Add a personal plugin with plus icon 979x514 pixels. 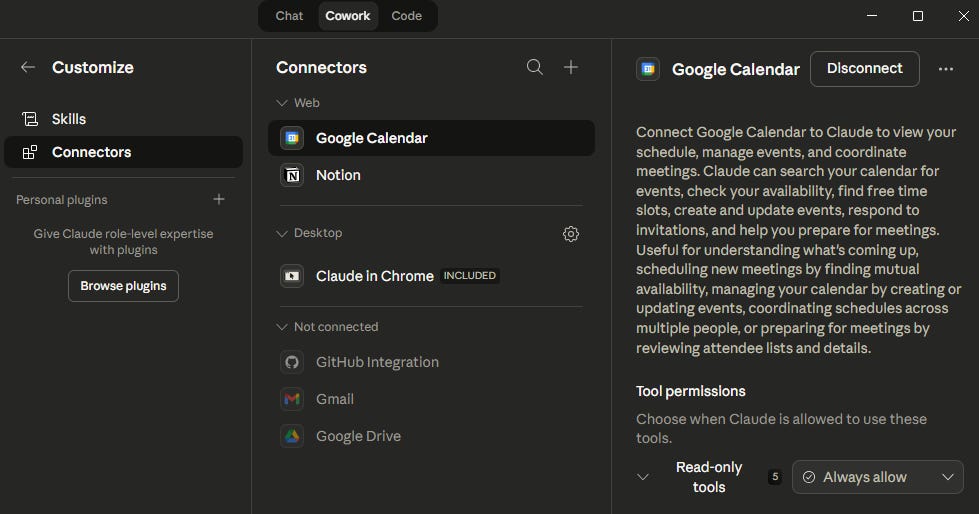pyautogui.click(x=219, y=199)
